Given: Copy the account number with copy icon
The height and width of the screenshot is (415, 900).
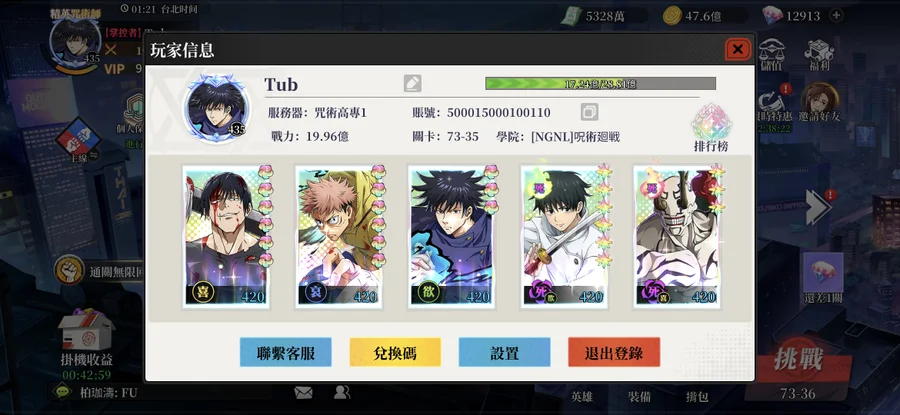Looking at the screenshot, I should 589,112.
